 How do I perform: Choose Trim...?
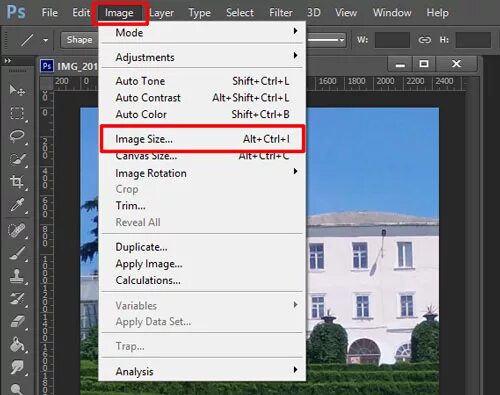coord(202,206)
